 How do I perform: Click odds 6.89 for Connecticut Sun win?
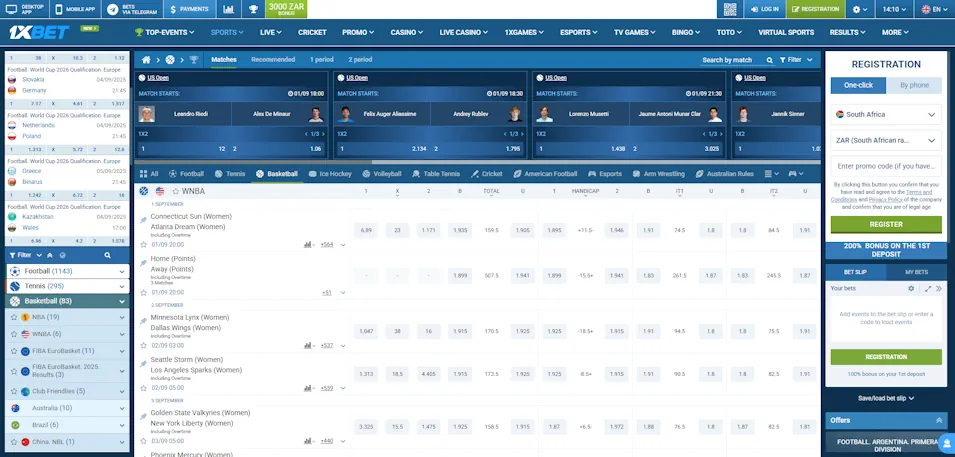[366, 230]
